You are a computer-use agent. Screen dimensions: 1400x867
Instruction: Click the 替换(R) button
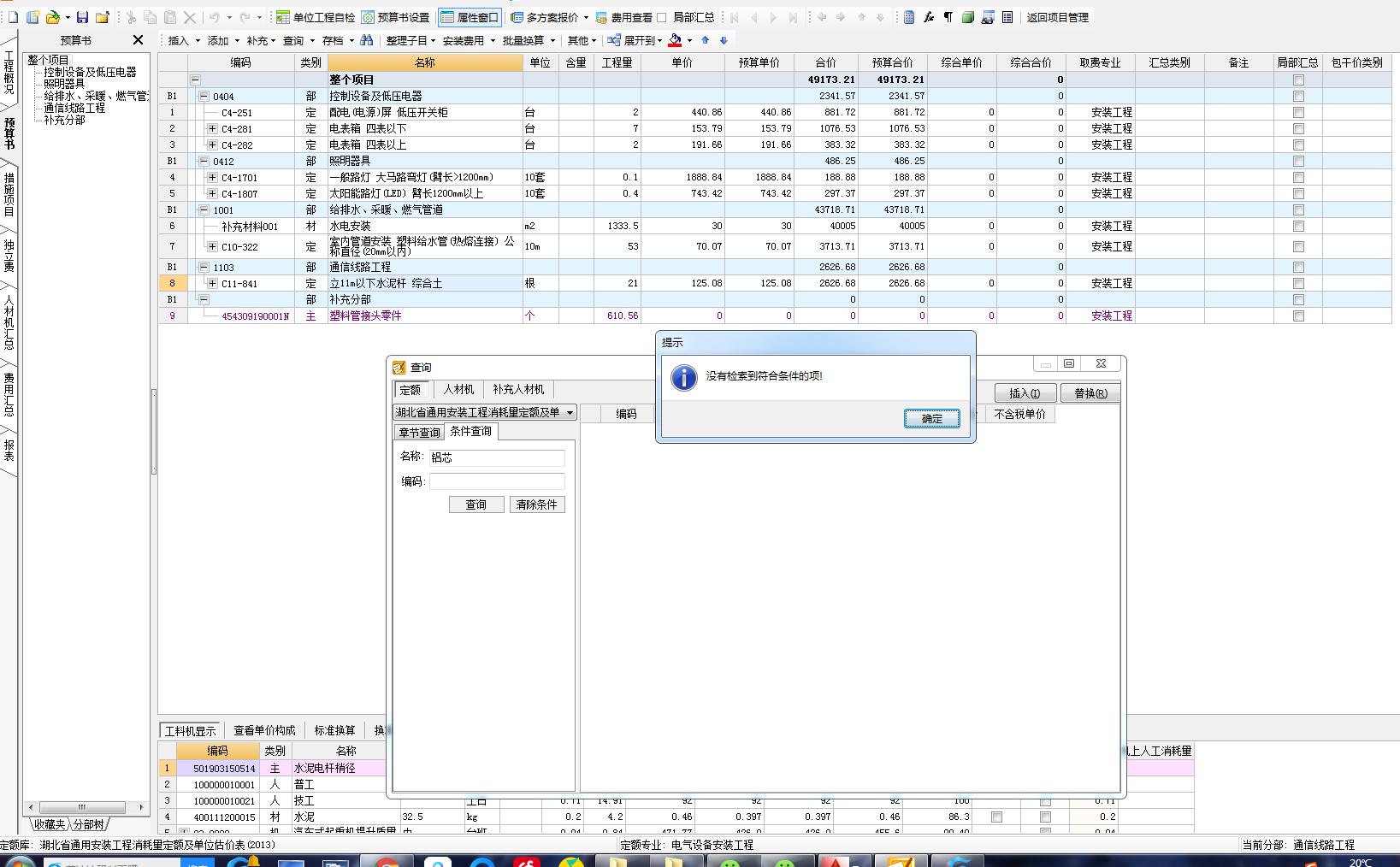1090,393
